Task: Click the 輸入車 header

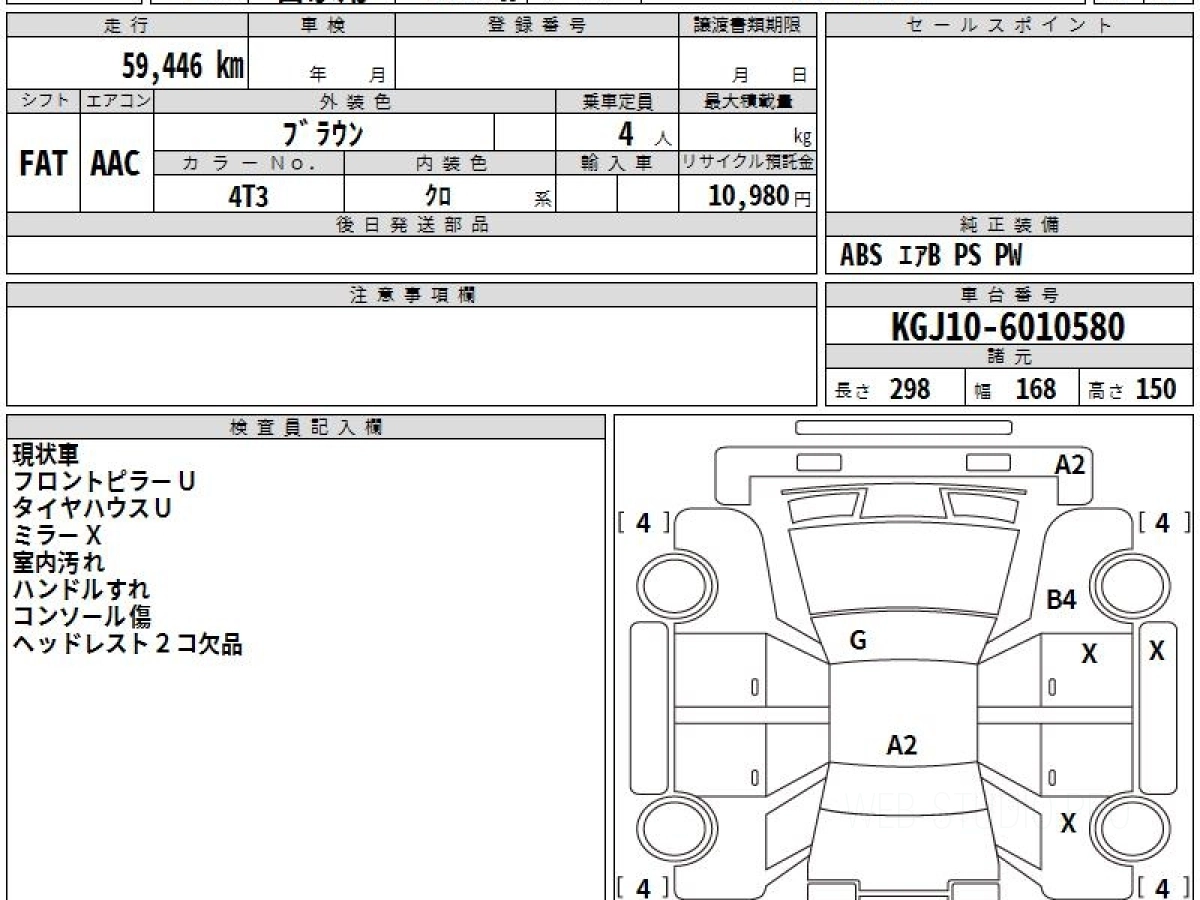Action: (x=617, y=164)
